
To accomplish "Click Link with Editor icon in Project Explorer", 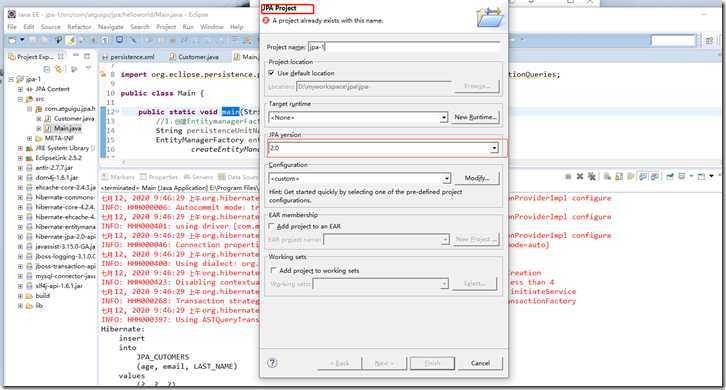I will pyautogui.click(x=59, y=69).
